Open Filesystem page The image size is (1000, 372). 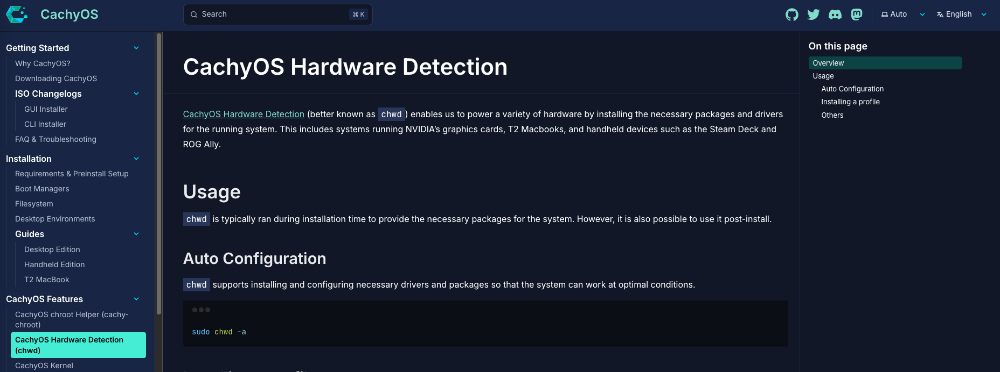34,204
